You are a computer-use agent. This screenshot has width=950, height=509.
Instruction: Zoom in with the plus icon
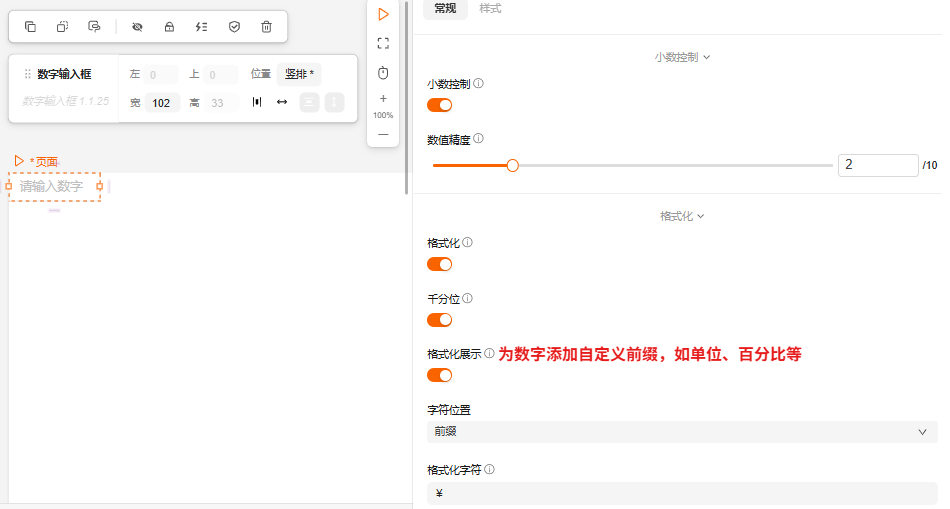pos(383,99)
